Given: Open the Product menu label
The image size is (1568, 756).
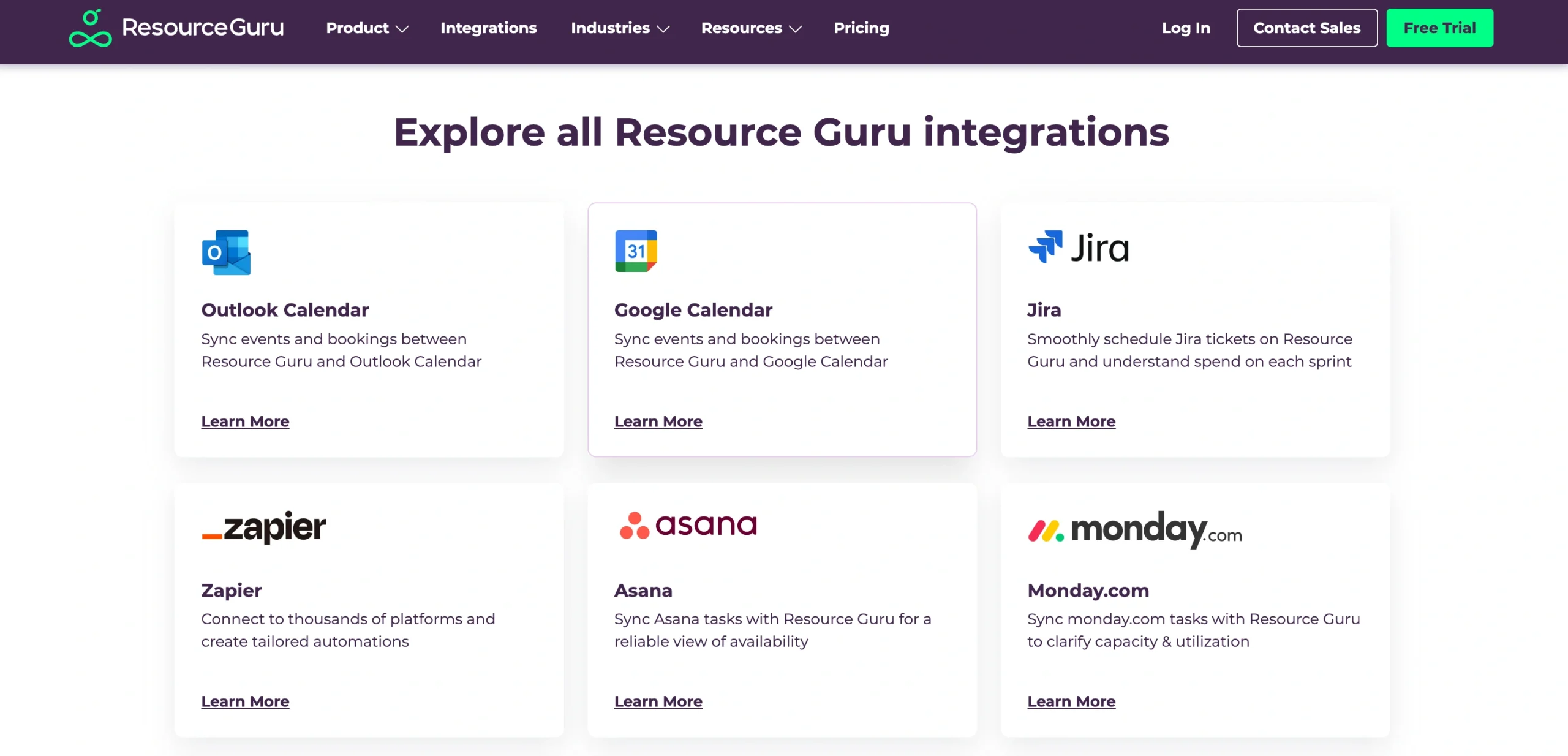Looking at the screenshot, I should click(x=357, y=28).
